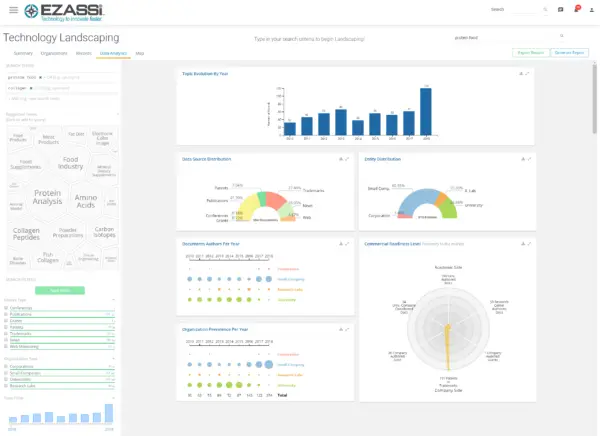600x436 pixels.
Task: Open the chat messages icon
Action: [561, 10]
